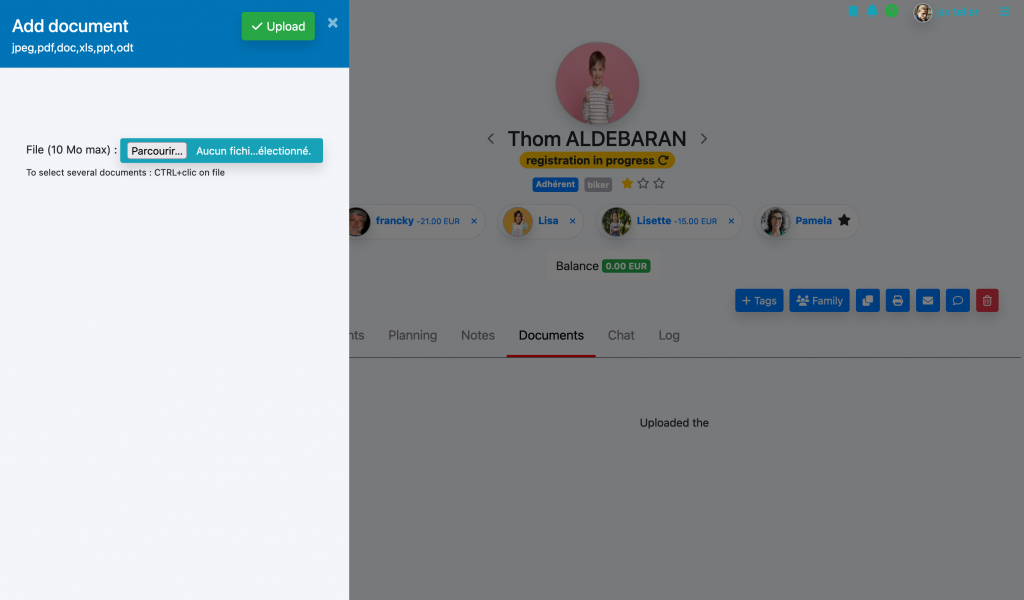Switch to the Planning tab
This screenshot has height=600, width=1024.
tap(413, 336)
